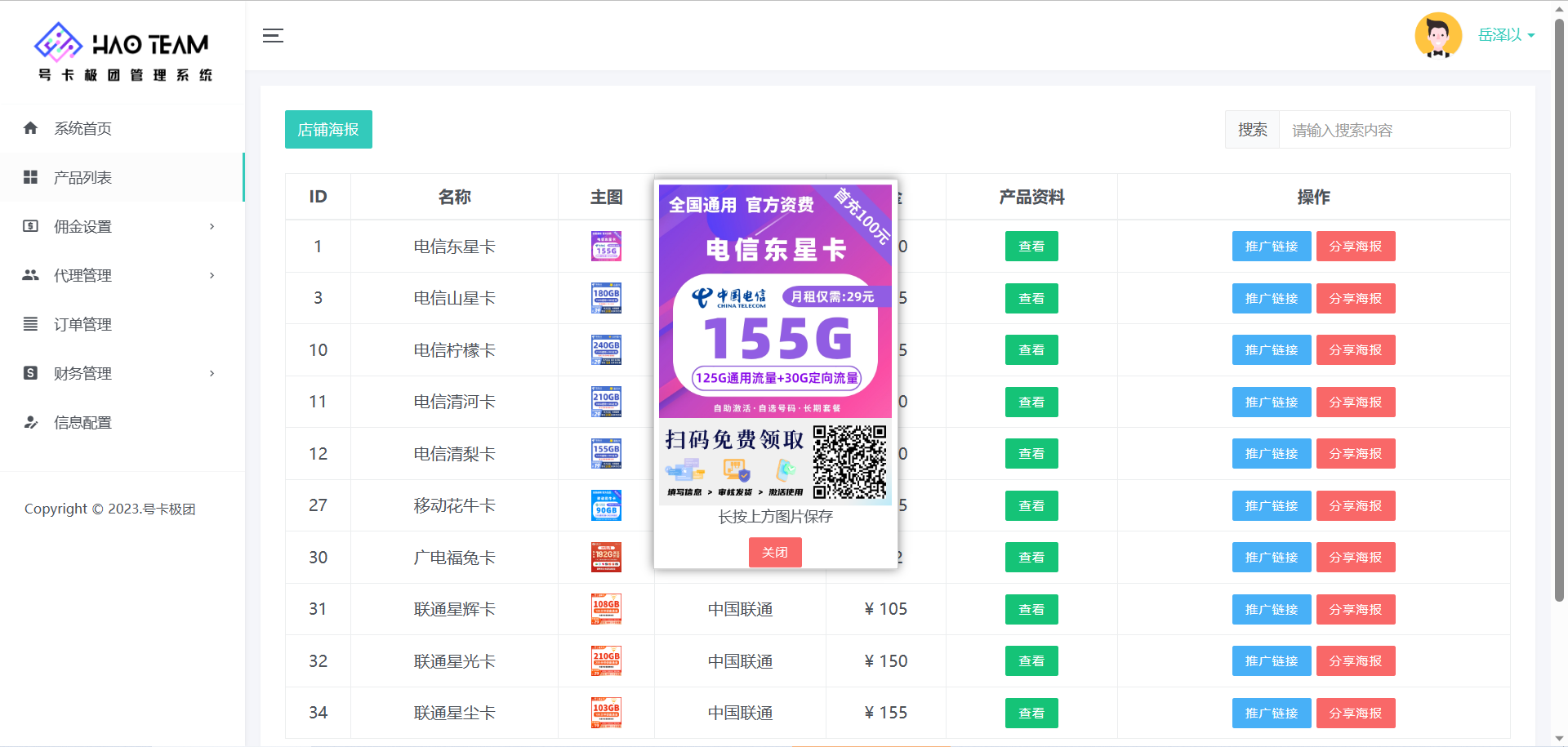Expand the 佣金设置 submenu chevron
This screenshot has width=1568, height=747.
(212, 226)
